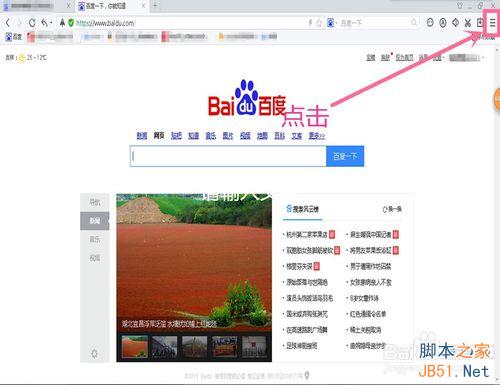Click the large red field news image

point(194,262)
